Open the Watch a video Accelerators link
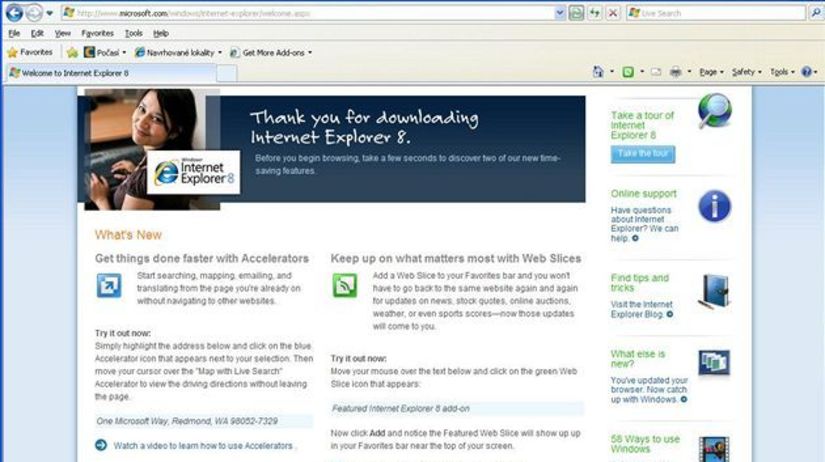This screenshot has width=825, height=462. pyautogui.click(x=203, y=445)
